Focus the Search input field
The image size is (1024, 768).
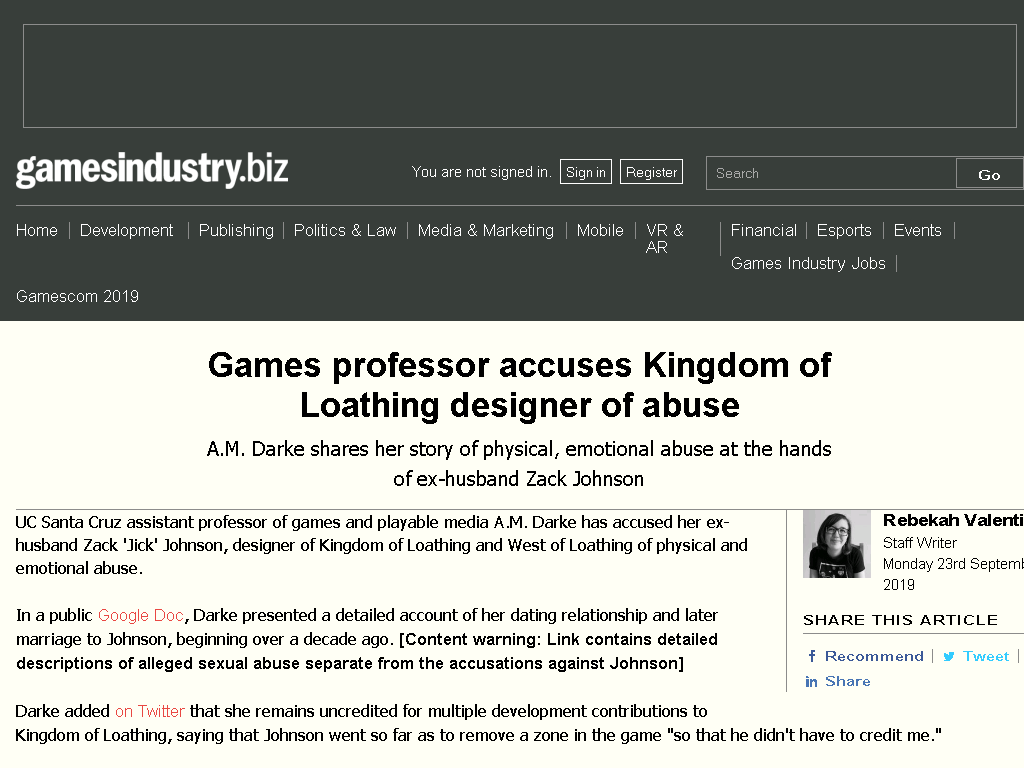[831, 174]
